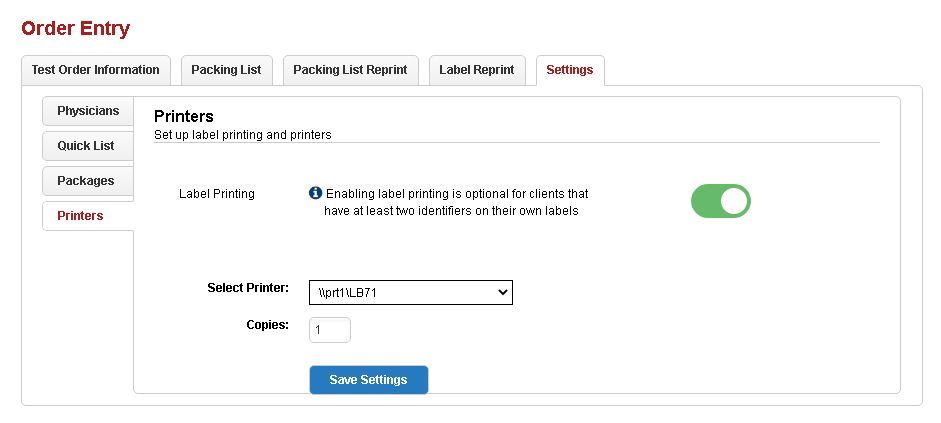Select the Label Reprint tab
Image resolution: width=941 pixels, height=423 pixels.
pyautogui.click(x=476, y=70)
